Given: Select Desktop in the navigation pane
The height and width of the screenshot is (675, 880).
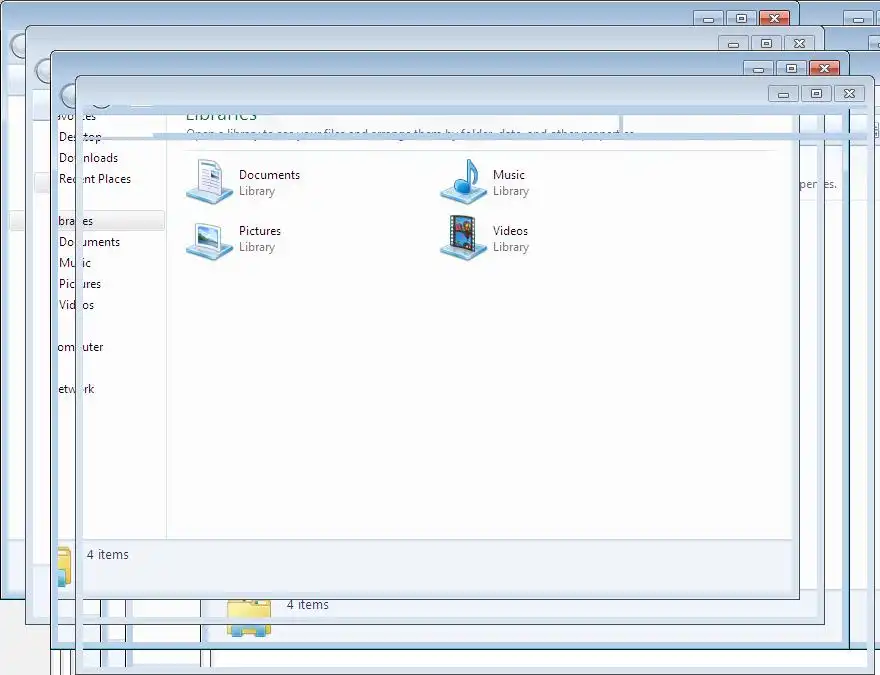Looking at the screenshot, I should point(80,137).
